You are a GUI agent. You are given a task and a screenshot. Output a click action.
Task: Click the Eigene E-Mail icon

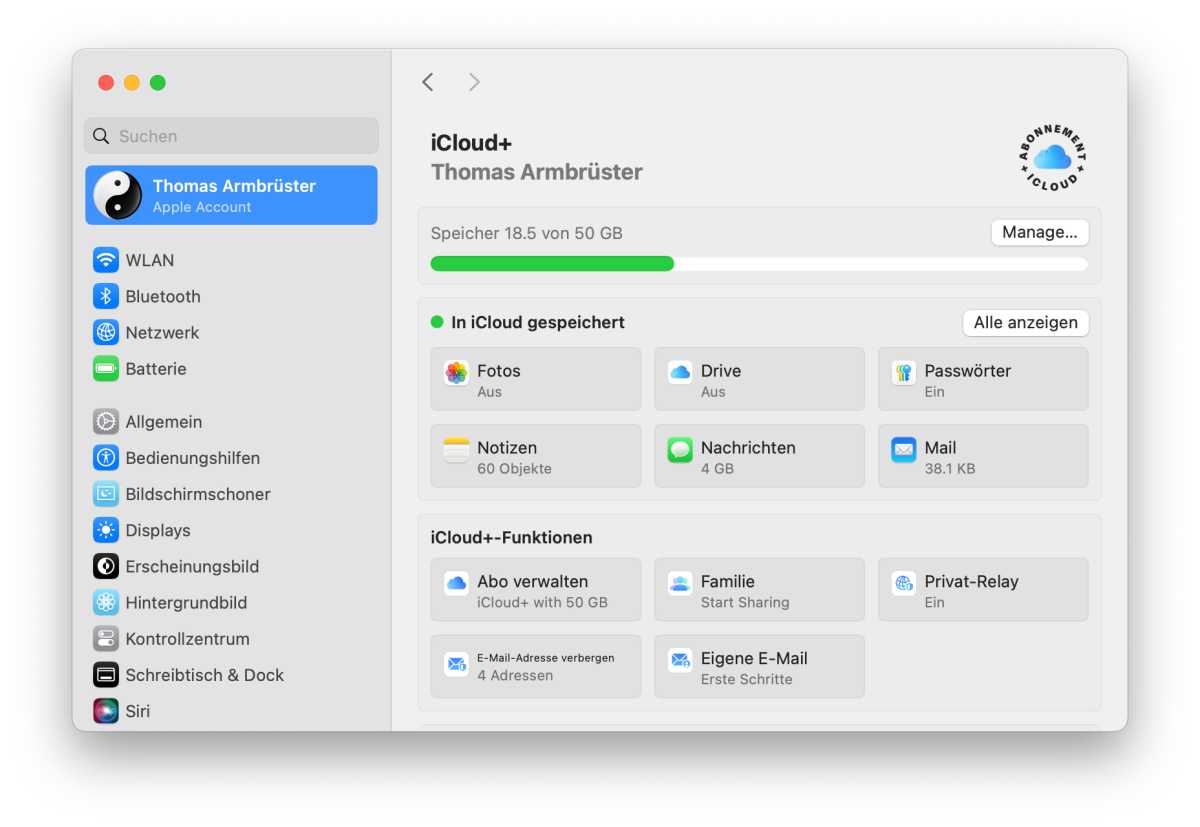(680, 660)
